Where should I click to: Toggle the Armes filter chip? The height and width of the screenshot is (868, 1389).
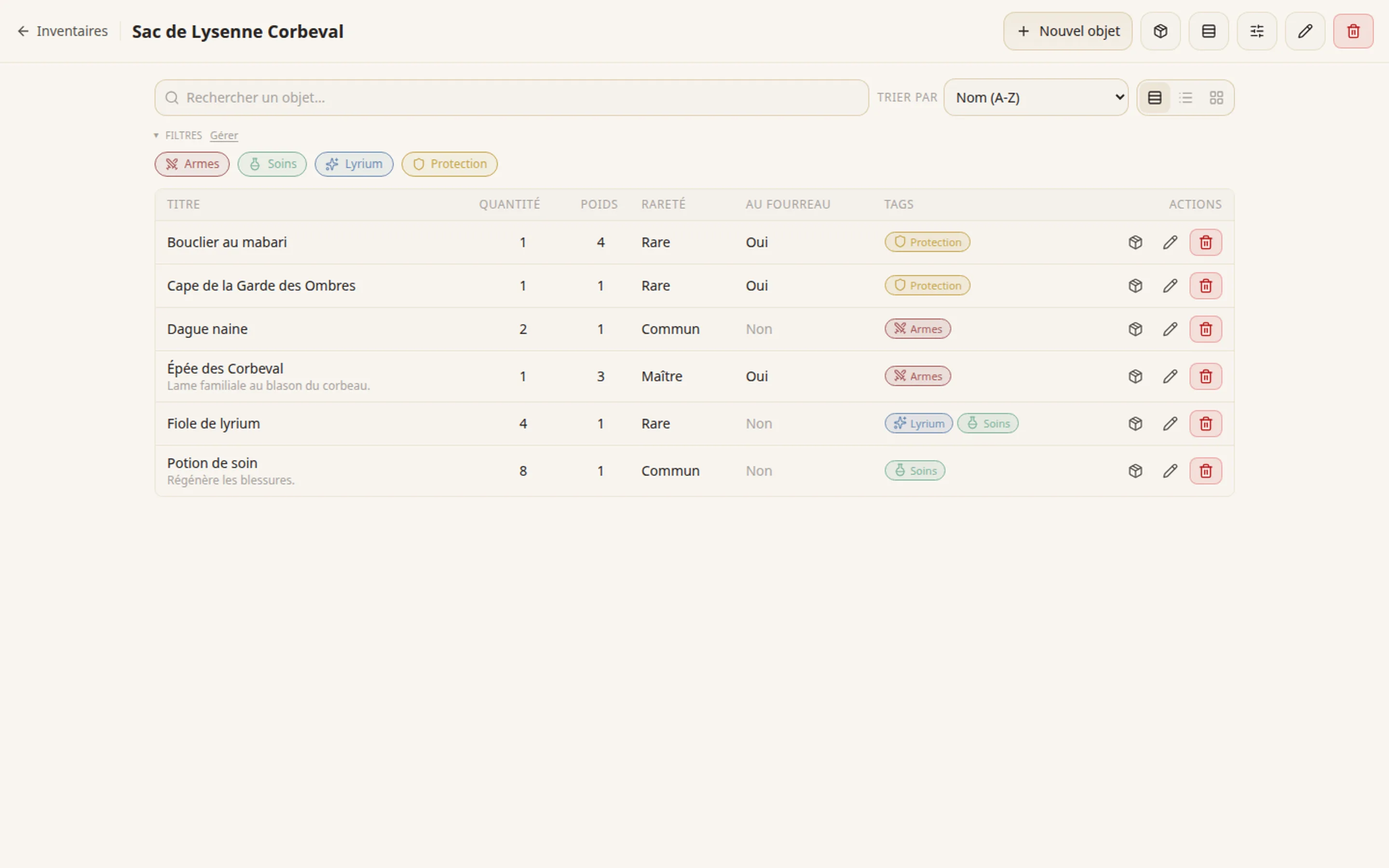coord(191,164)
